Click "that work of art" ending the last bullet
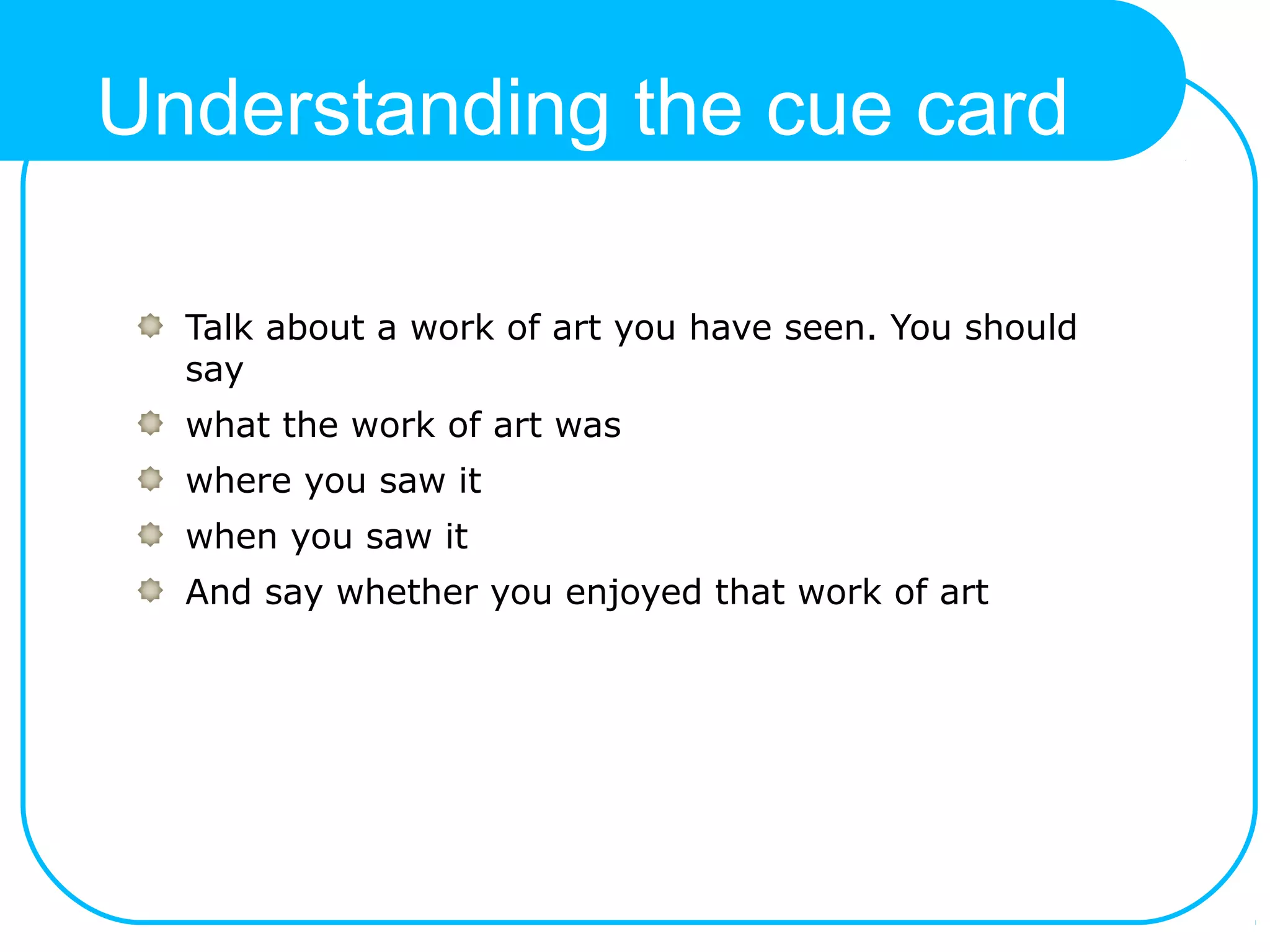The width and height of the screenshot is (1270, 952). click(x=851, y=593)
